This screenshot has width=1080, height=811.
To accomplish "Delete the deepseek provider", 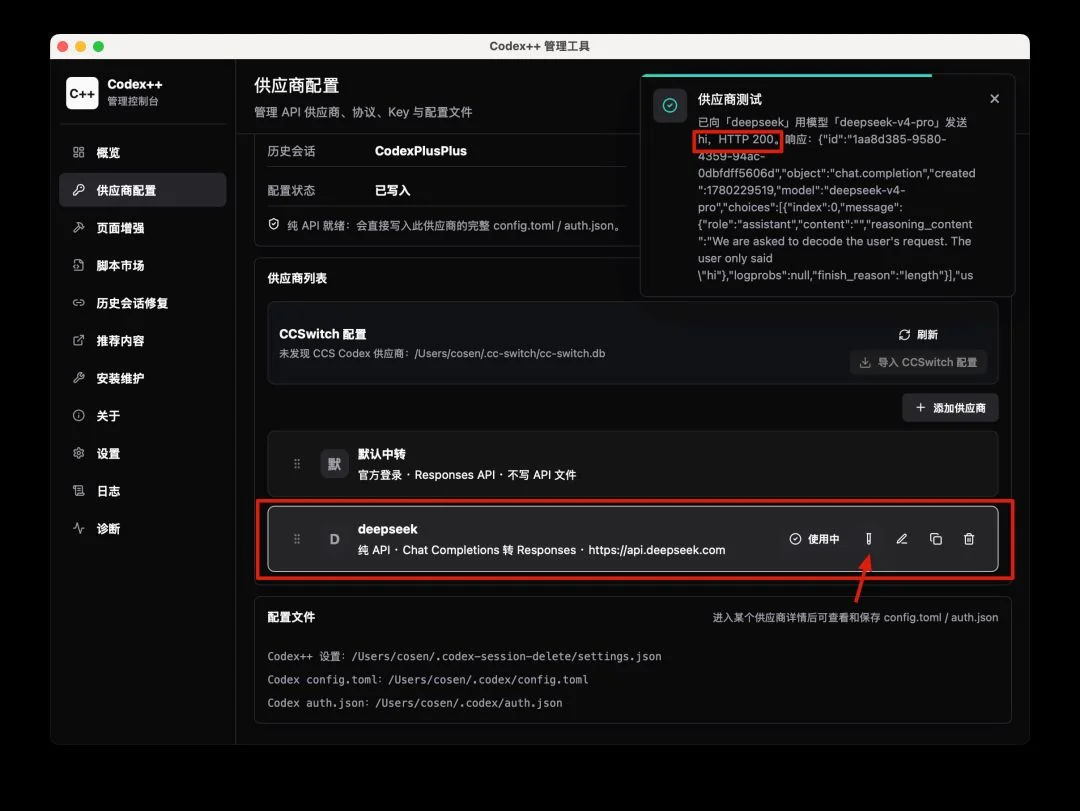I will [969, 539].
